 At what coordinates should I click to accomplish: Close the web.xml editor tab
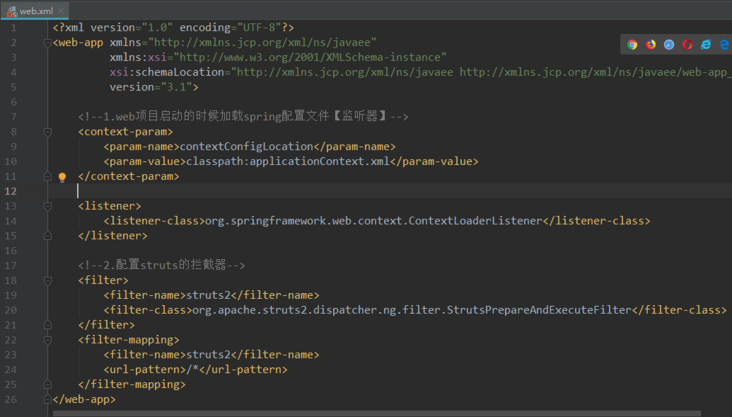(x=61, y=11)
